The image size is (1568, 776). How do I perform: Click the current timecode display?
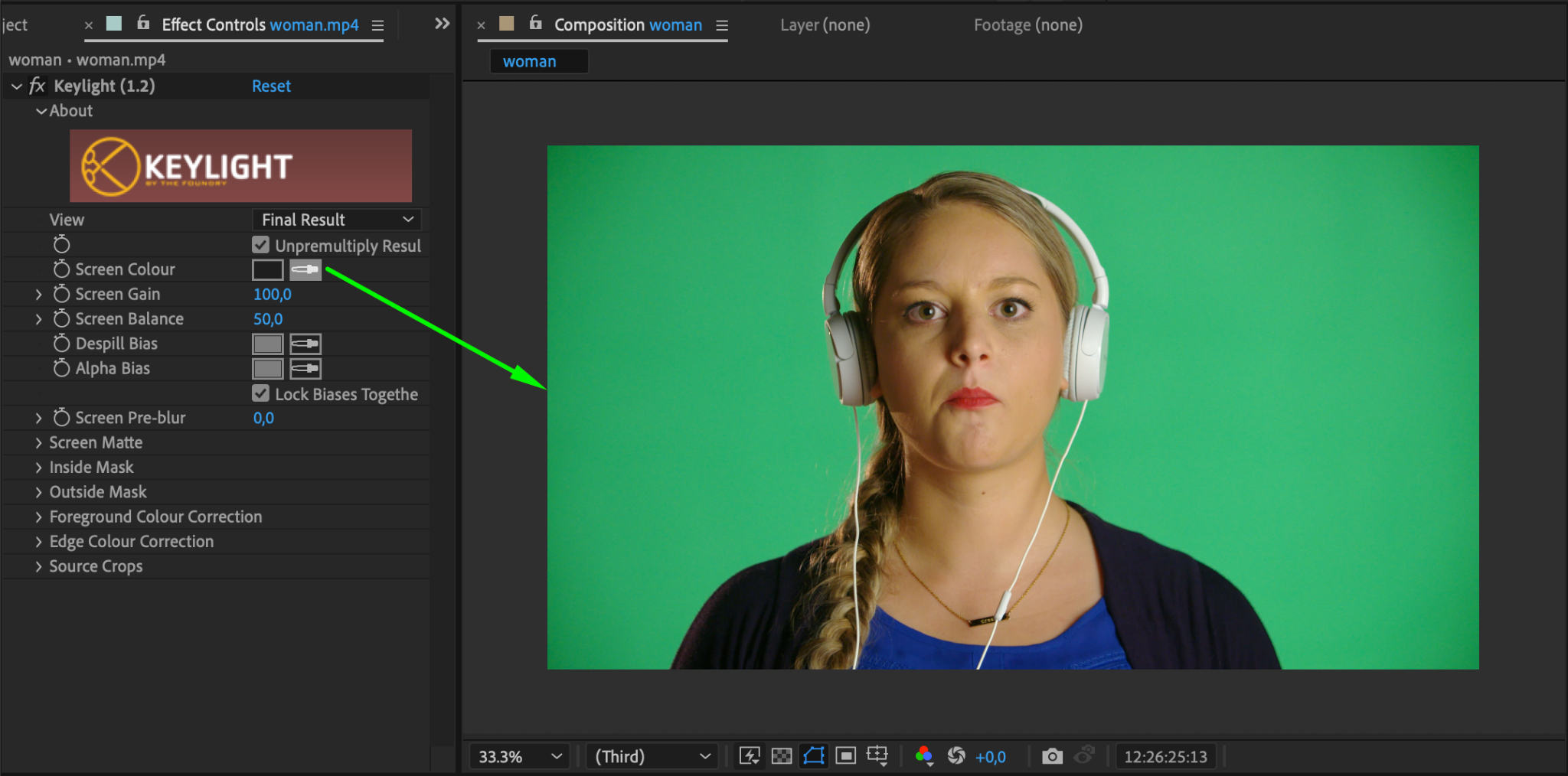coord(1165,756)
